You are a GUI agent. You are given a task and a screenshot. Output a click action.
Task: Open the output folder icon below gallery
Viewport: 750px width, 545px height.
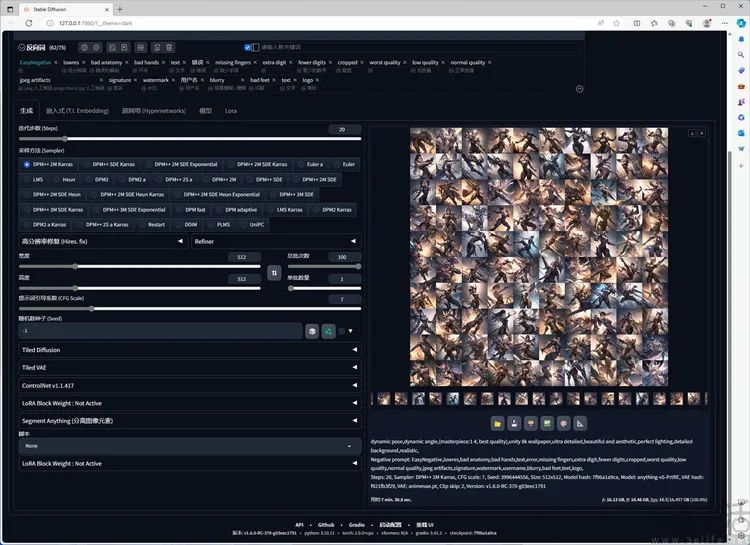497,423
